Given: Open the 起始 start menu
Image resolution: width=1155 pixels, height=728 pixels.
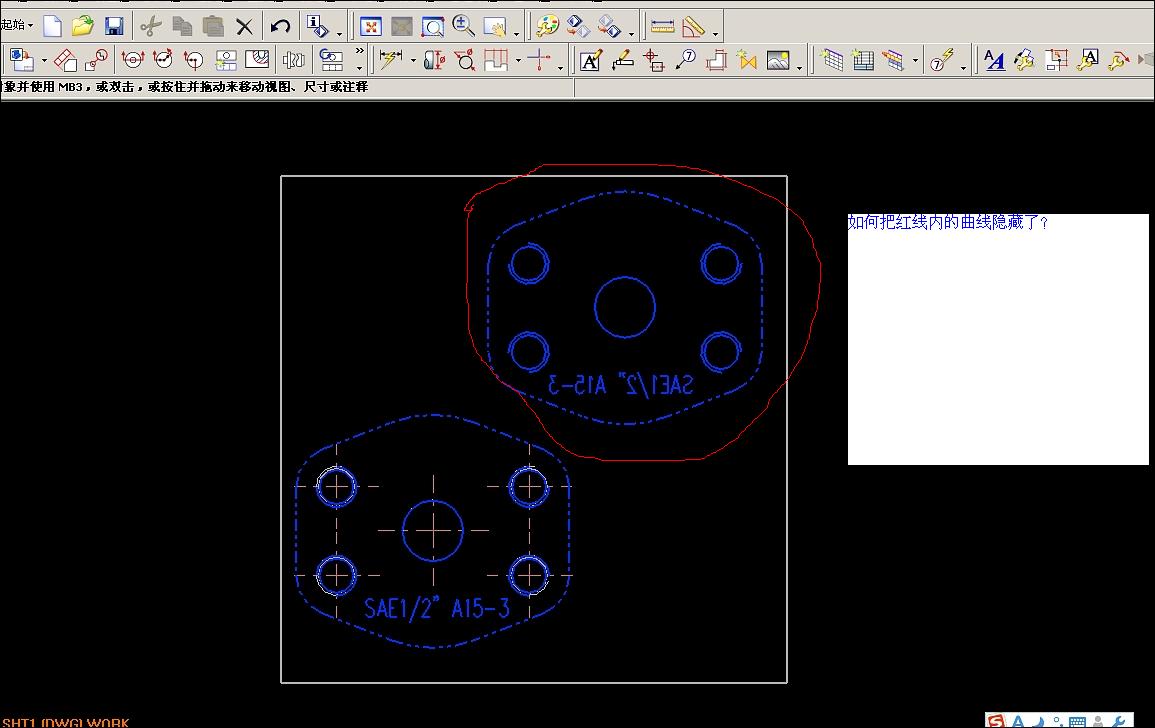Looking at the screenshot, I should pos(17,25).
